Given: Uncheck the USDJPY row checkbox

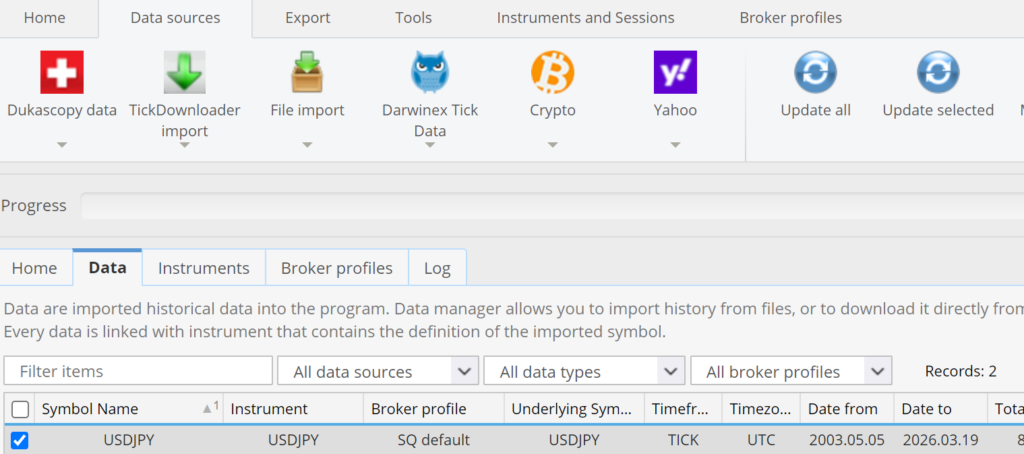Looking at the screenshot, I should pos(20,440).
